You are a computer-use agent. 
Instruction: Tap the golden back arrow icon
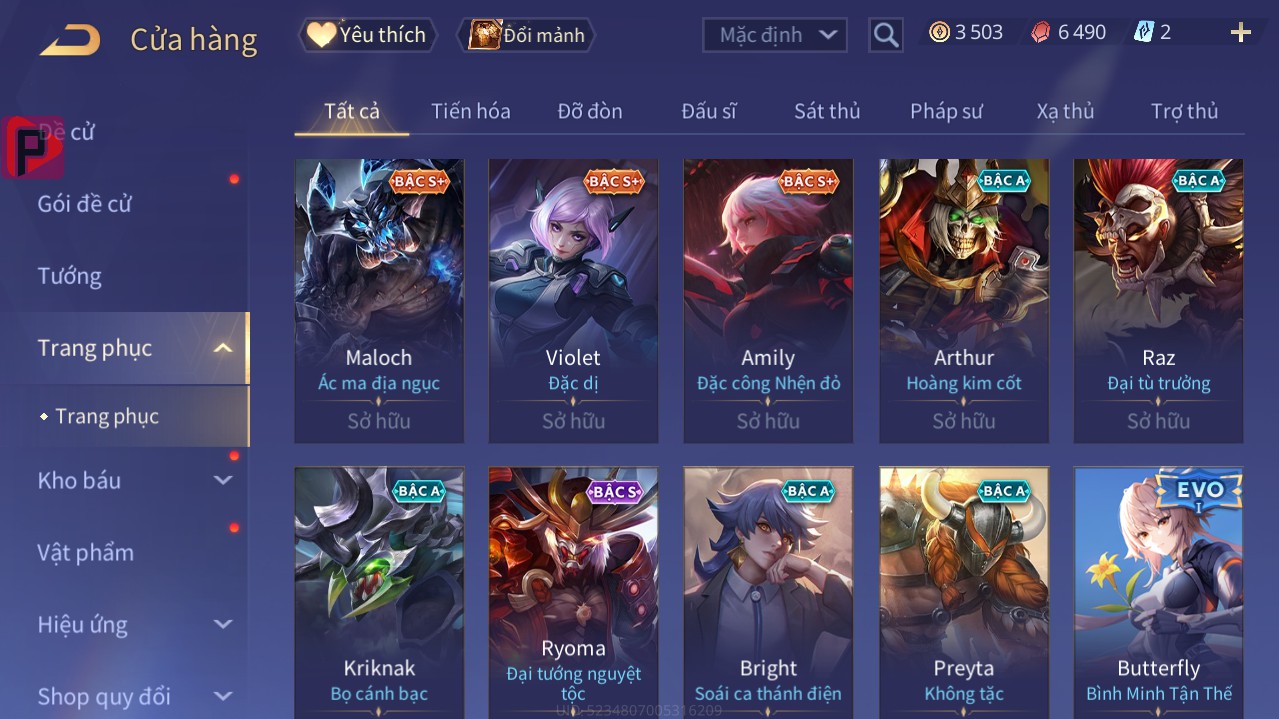(70, 40)
